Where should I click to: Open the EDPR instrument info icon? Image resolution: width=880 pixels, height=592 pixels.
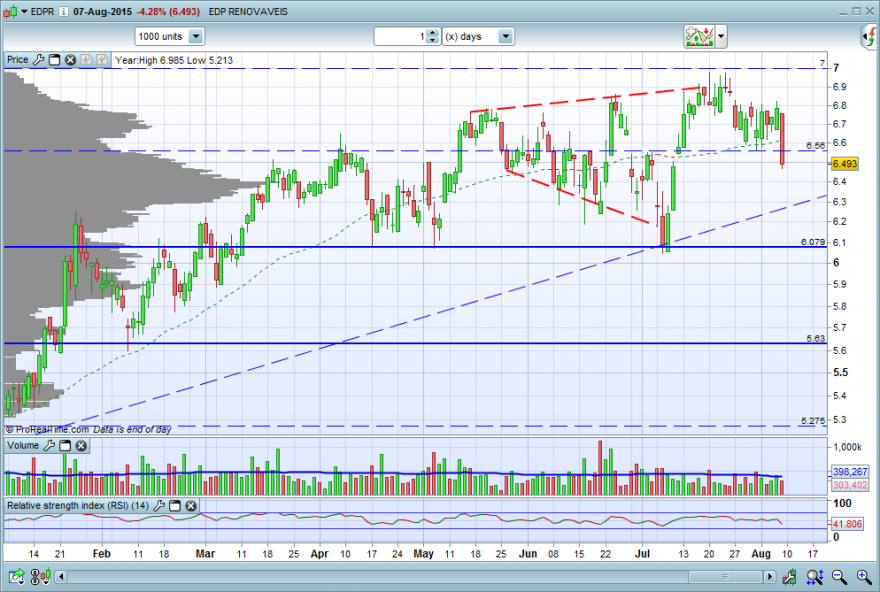(x=63, y=11)
